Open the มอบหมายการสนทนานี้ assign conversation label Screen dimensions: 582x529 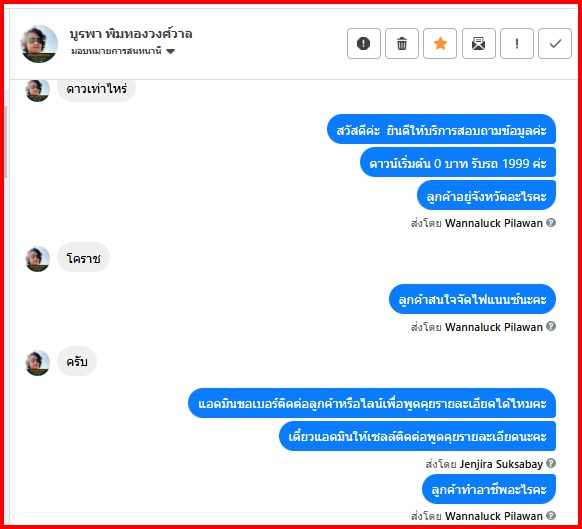pos(116,51)
